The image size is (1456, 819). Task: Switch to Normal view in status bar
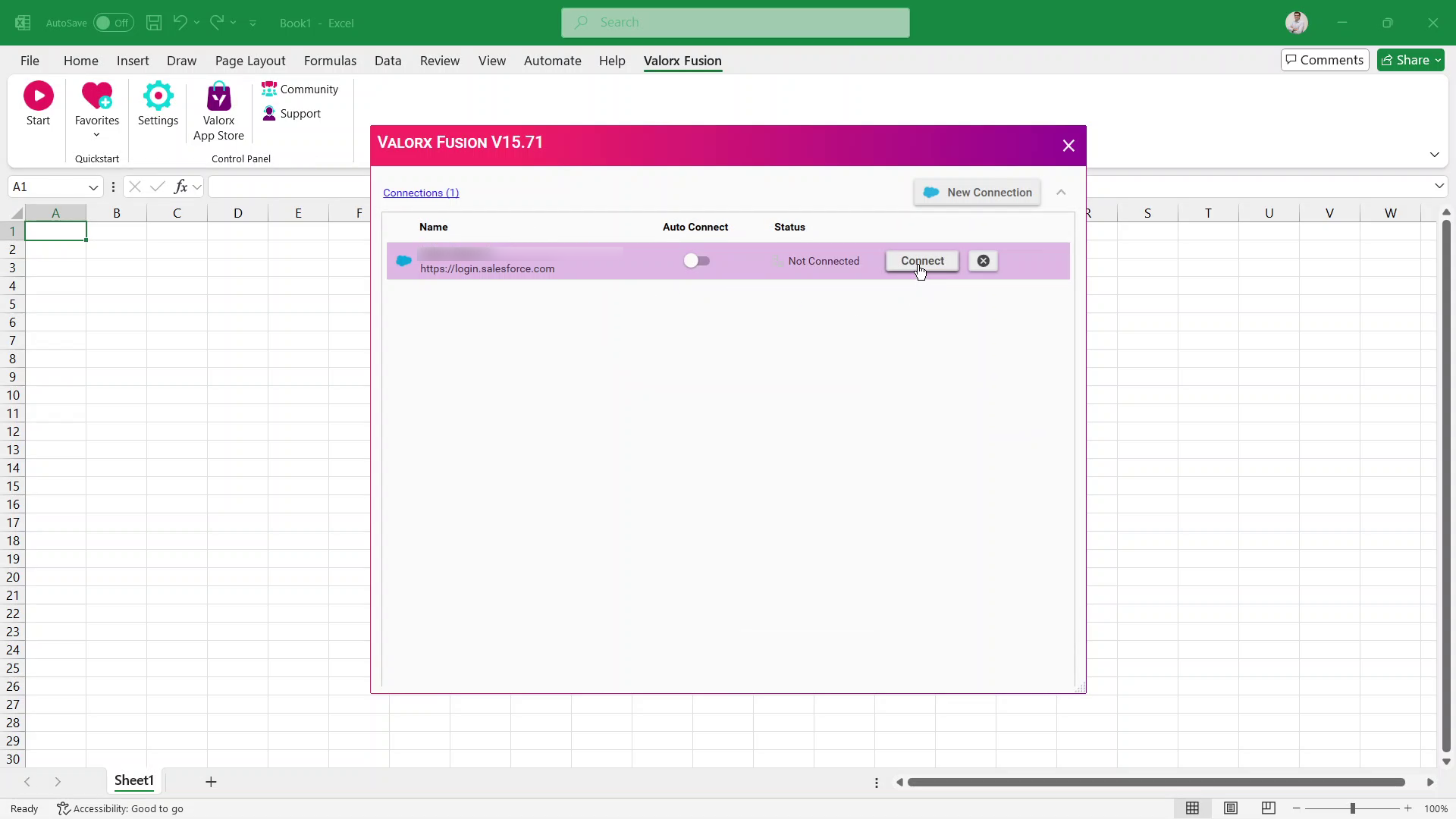click(x=1192, y=808)
